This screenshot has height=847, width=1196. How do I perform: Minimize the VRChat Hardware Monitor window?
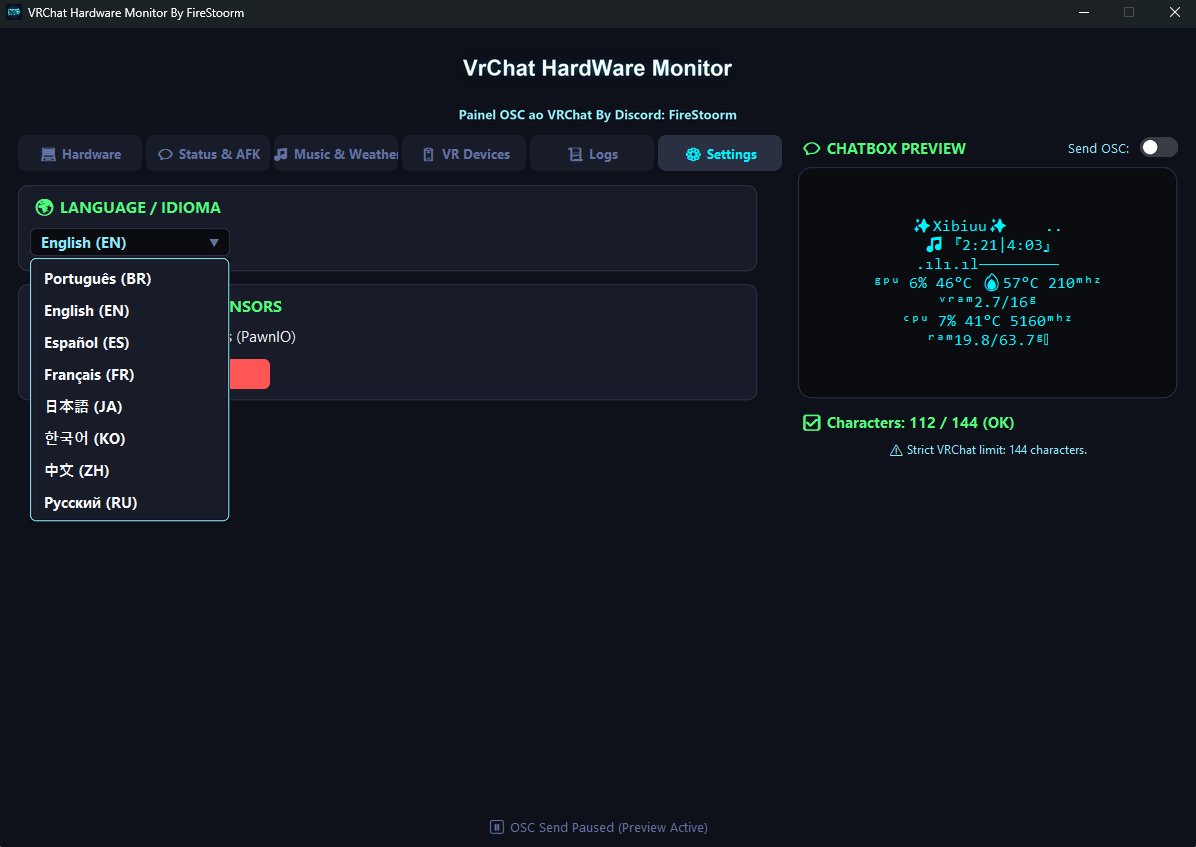click(1084, 12)
